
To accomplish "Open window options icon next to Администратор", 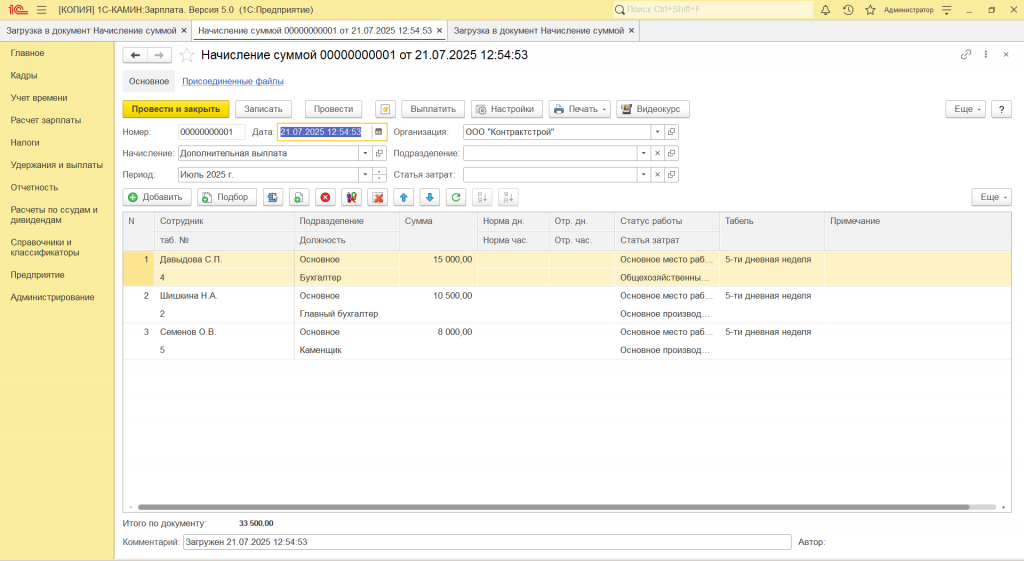I will pos(946,10).
